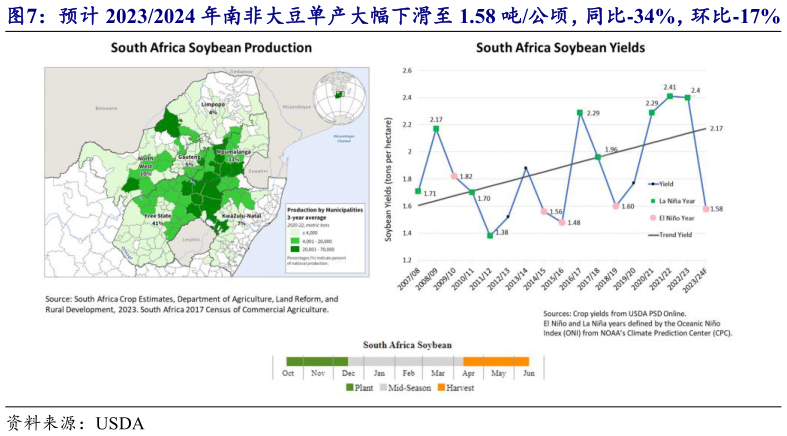787x436 pixels.
Task: Click the y-axis title 'Soybean Yields (tons per hectare)'
Action: 388,180
